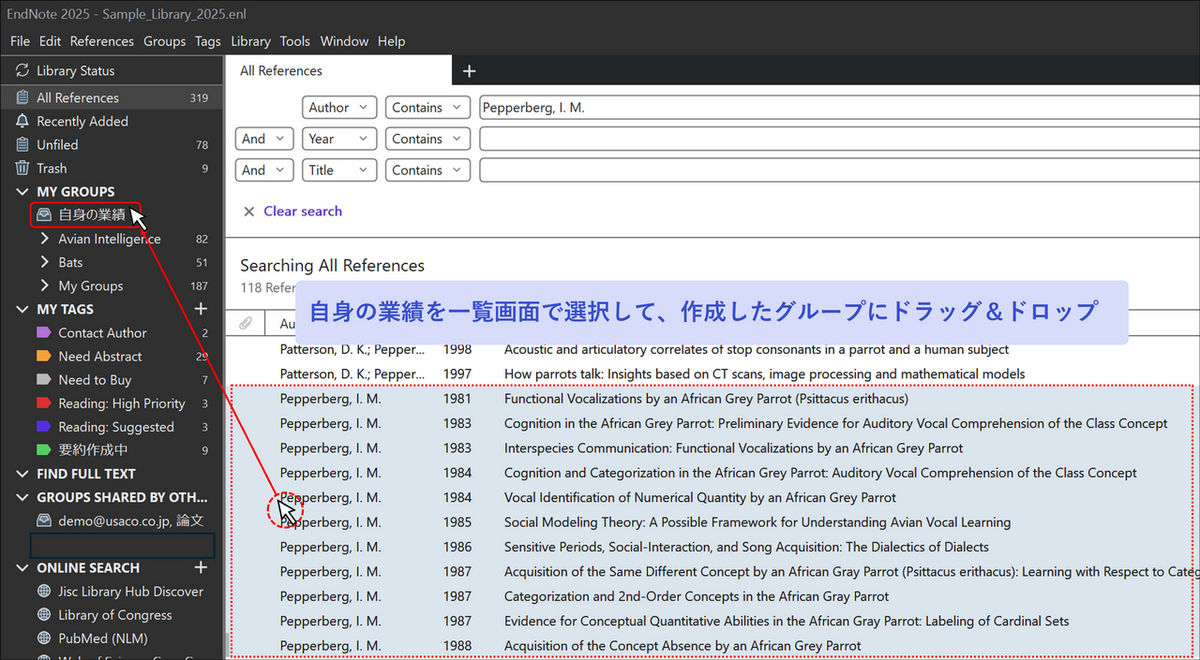Select the All References tab
Screen dimensions: 1200x660
coord(338,71)
